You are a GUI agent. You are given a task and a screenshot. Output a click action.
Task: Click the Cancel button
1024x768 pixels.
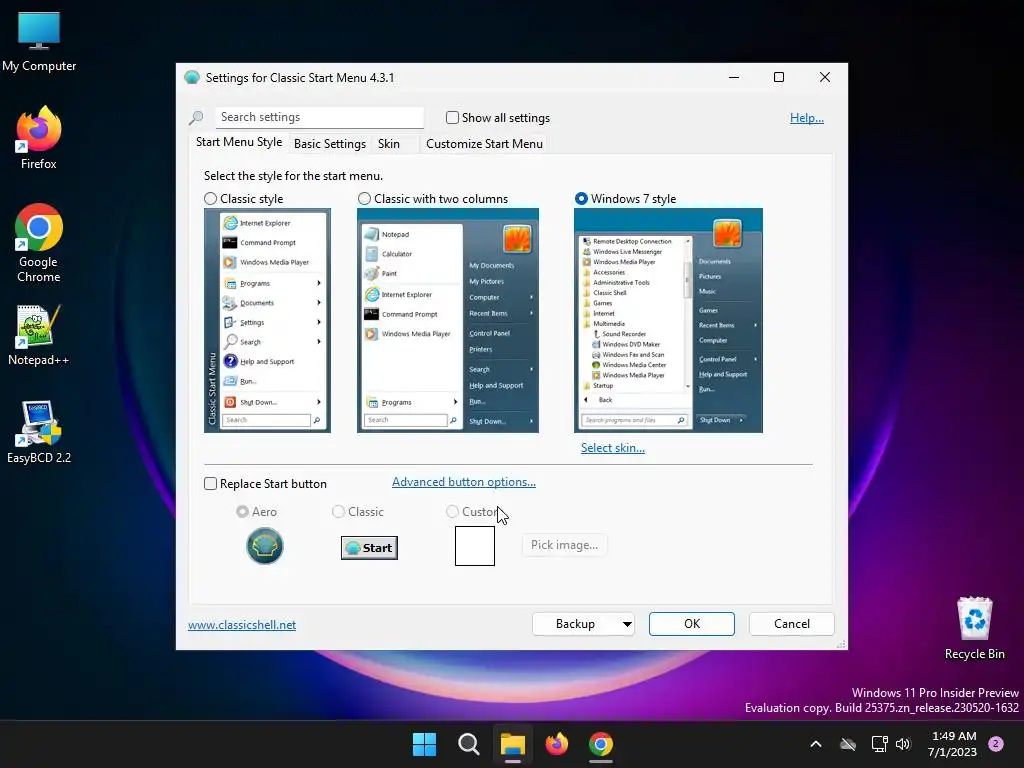pyautogui.click(x=792, y=624)
